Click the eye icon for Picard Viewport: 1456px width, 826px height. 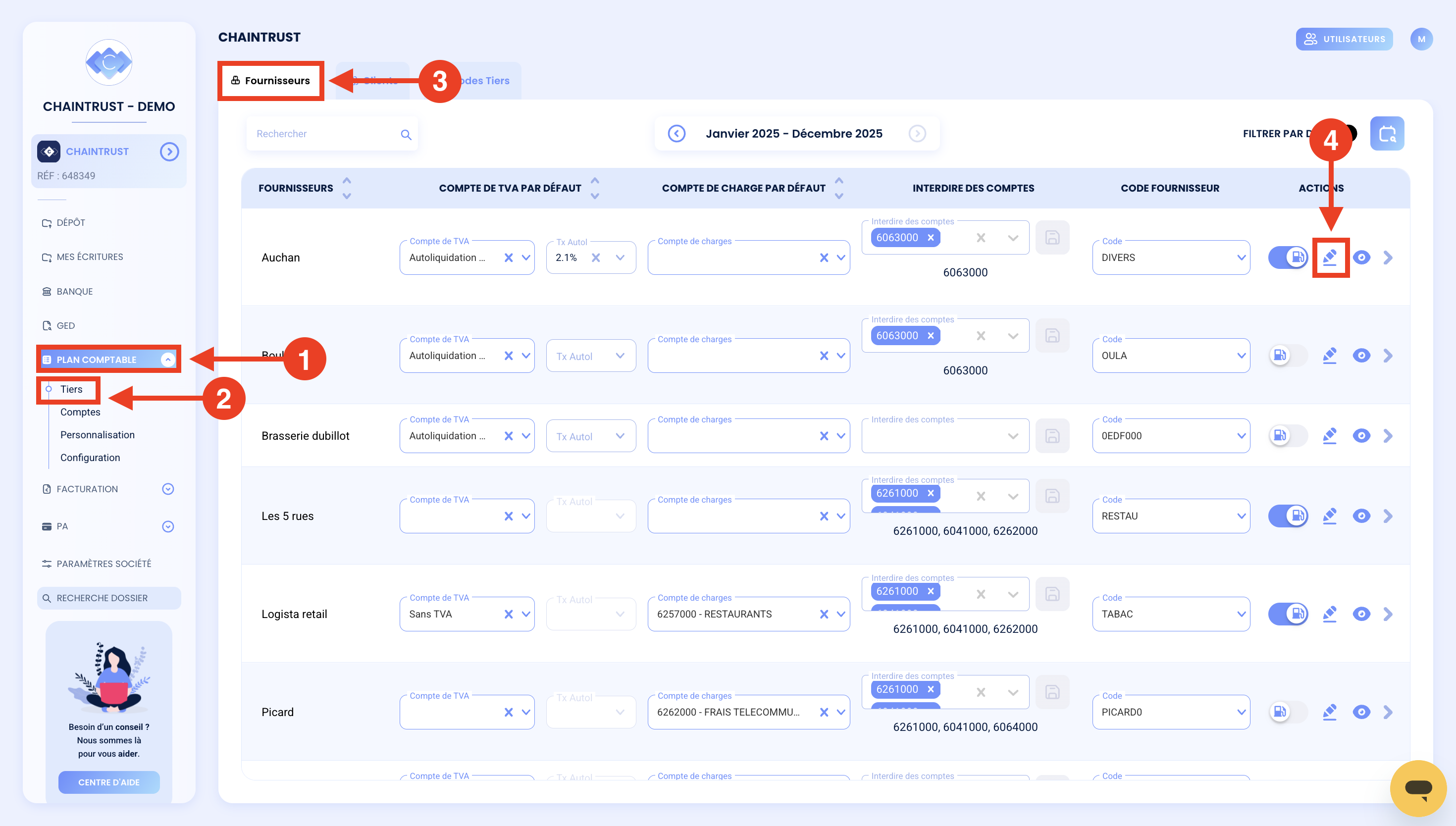(x=1361, y=712)
